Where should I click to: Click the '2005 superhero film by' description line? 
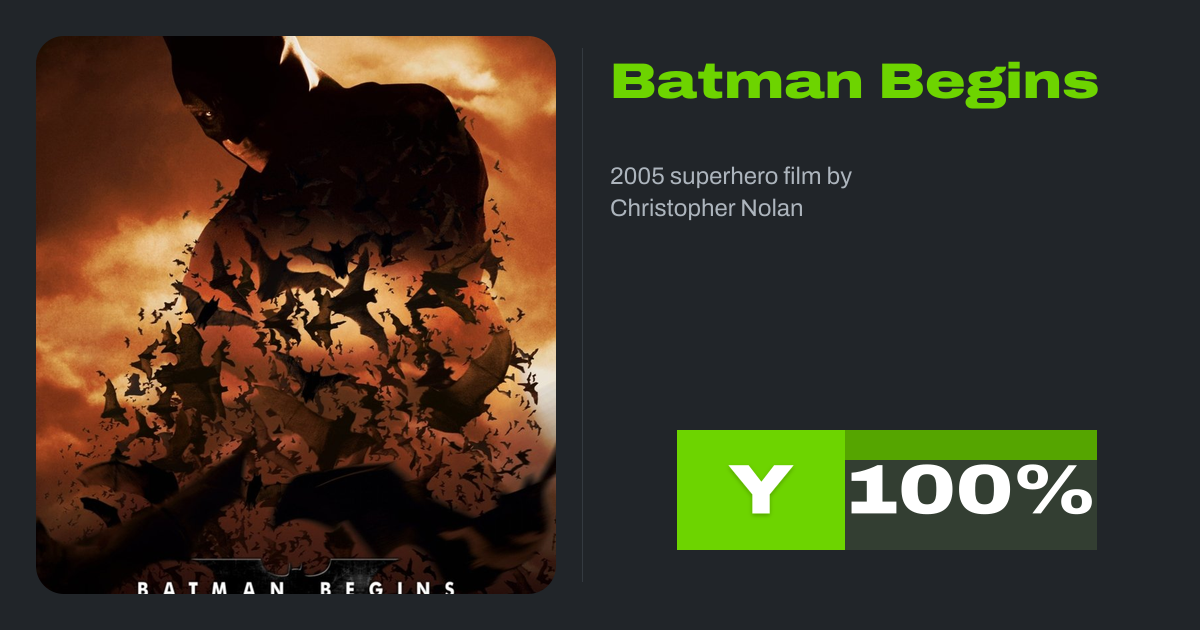click(x=730, y=177)
